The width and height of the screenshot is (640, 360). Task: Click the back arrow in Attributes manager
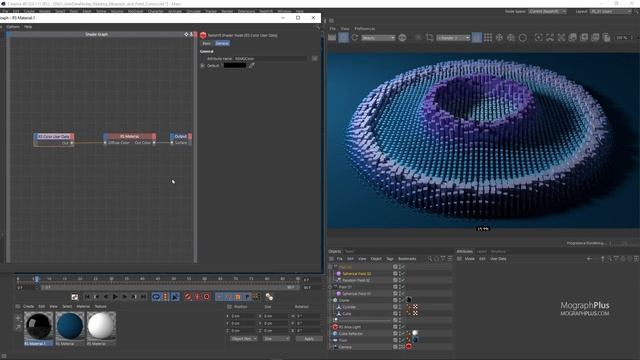tap(589, 259)
